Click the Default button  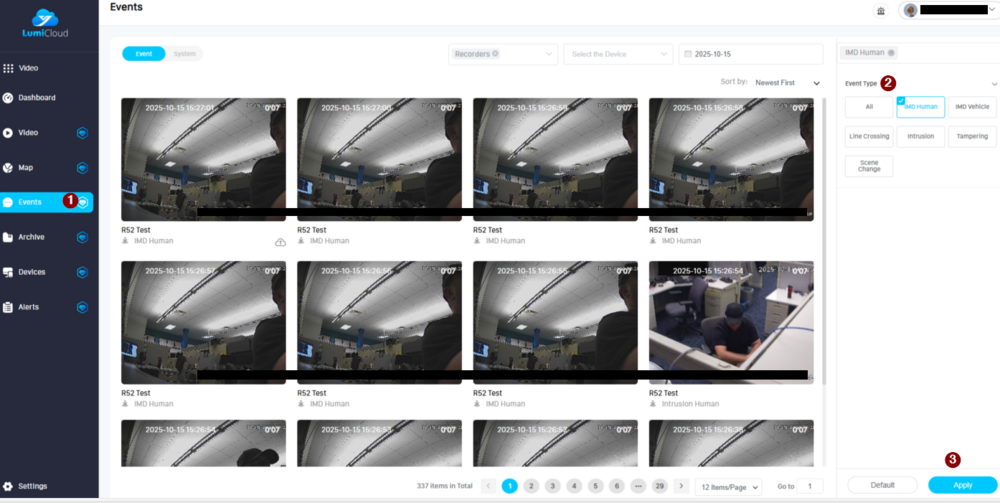tap(882, 485)
